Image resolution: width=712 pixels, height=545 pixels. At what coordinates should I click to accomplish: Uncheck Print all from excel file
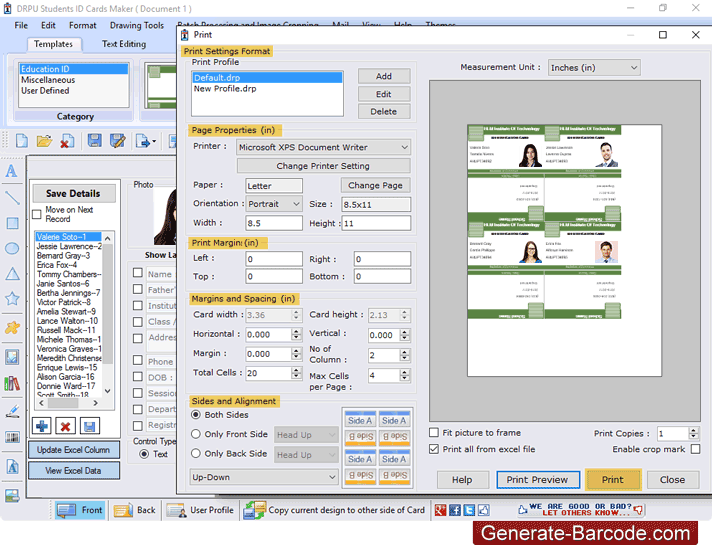pyautogui.click(x=434, y=449)
